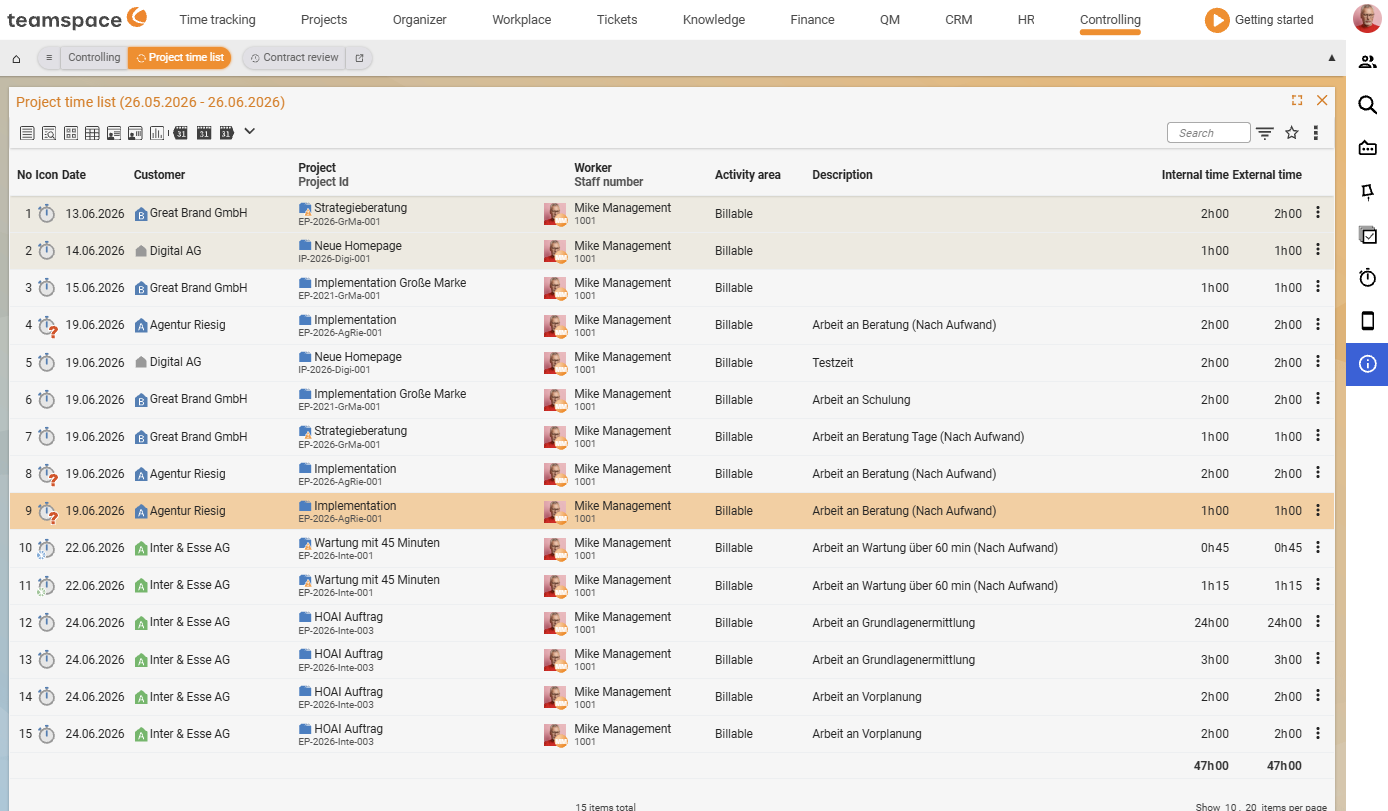
Task: Go to next period calendar icon
Action: click(x=227, y=133)
